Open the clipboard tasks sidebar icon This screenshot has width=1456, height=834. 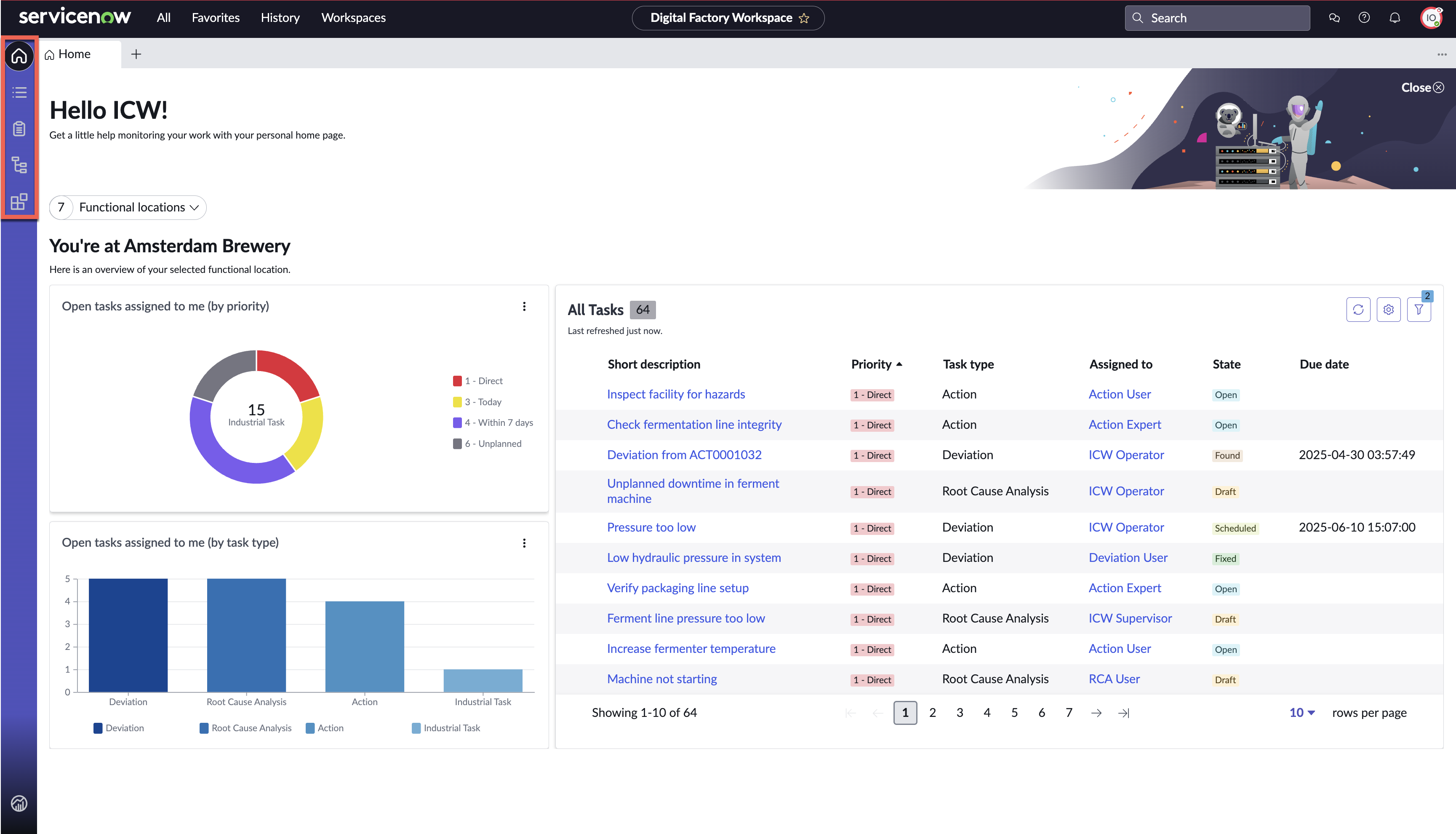pyautogui.click(x=19, y=128)
